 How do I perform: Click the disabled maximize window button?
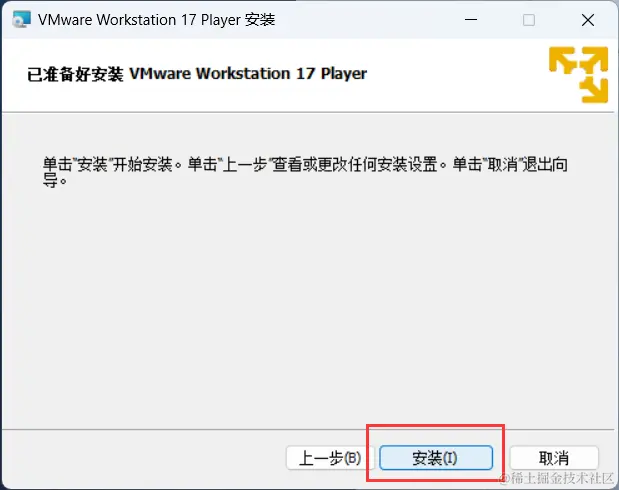click(529, 20)
